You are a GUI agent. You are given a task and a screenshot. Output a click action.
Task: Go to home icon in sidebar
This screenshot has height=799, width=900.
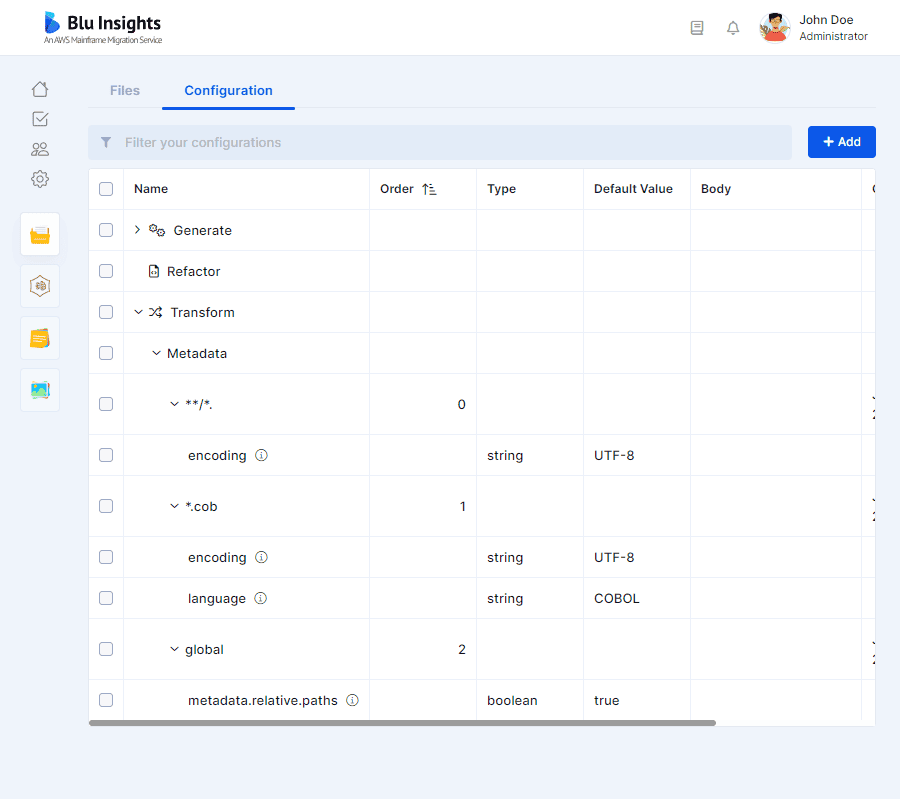40,89
